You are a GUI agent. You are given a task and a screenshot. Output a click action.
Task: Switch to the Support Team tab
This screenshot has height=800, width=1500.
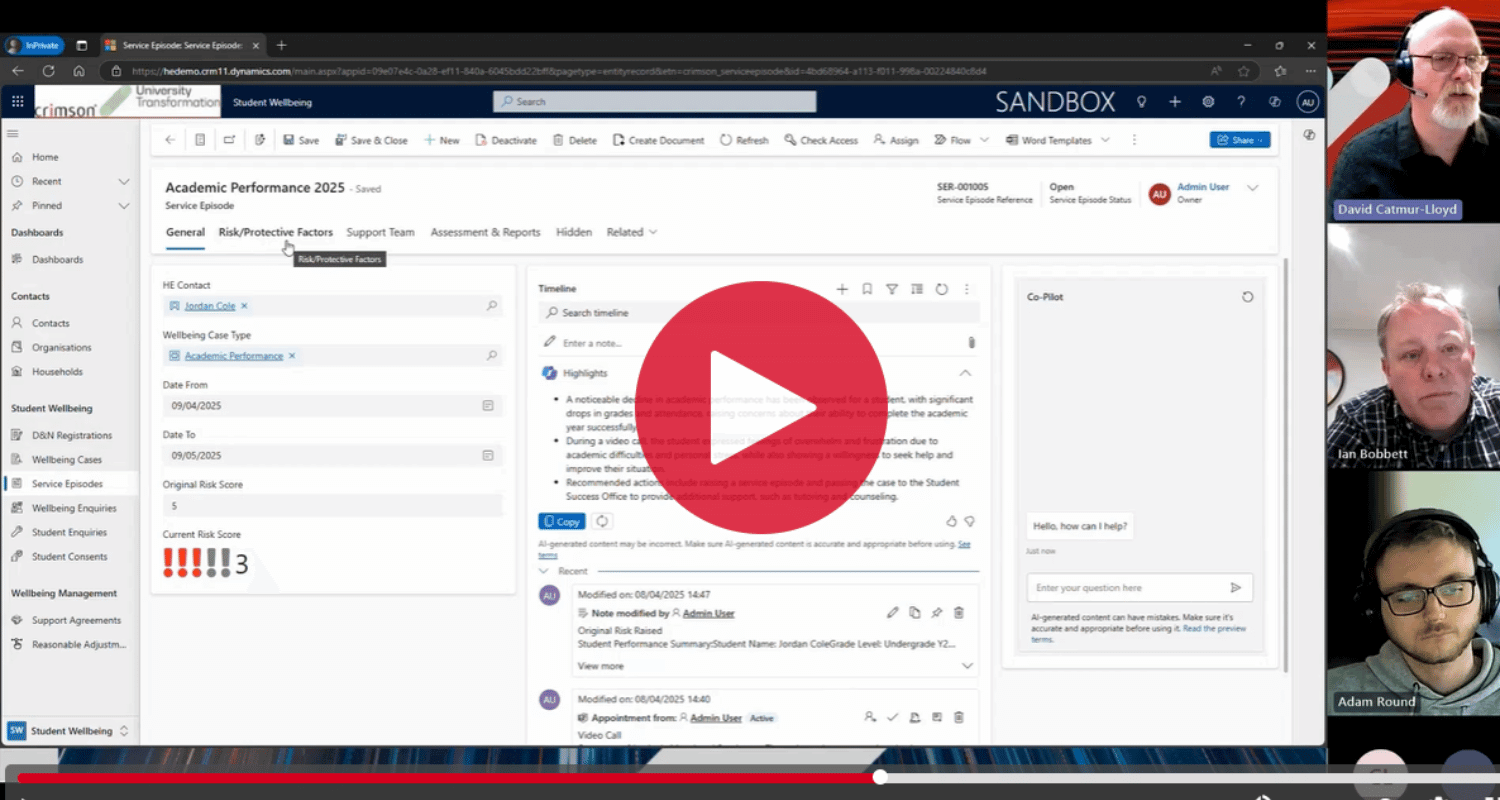(x=380, y=232)
